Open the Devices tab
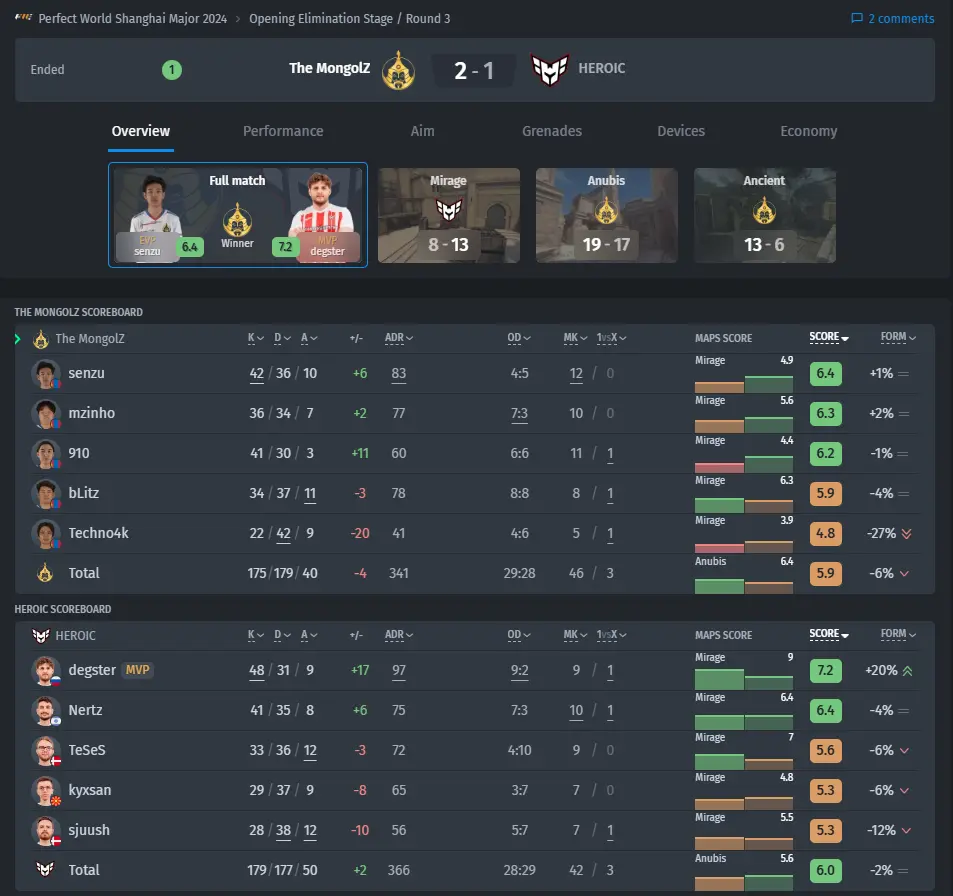Viewport: 953px width, 896px height. click(x=681, y=131)
